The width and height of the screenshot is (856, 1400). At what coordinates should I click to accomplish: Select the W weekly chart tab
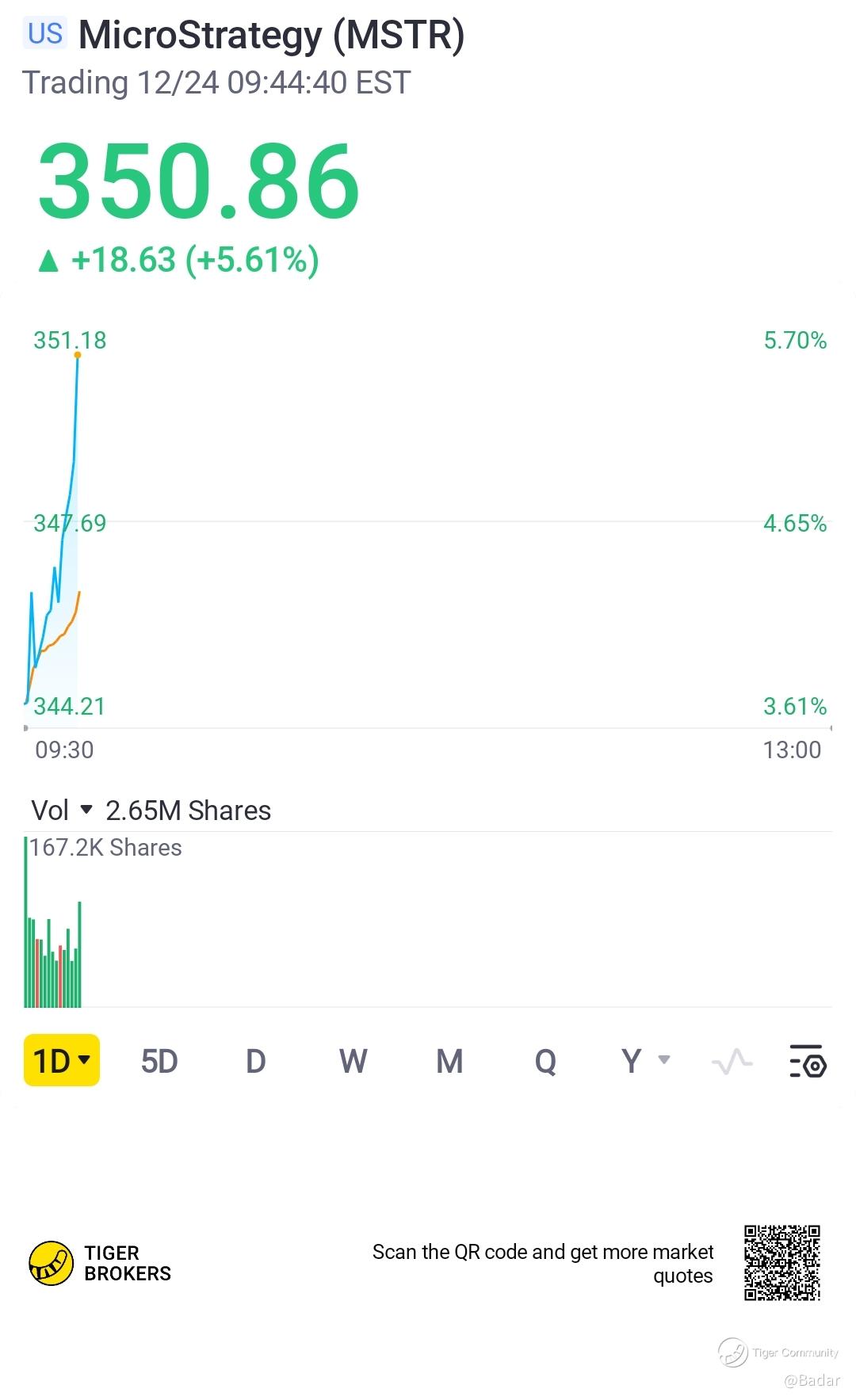[353, 1061]
